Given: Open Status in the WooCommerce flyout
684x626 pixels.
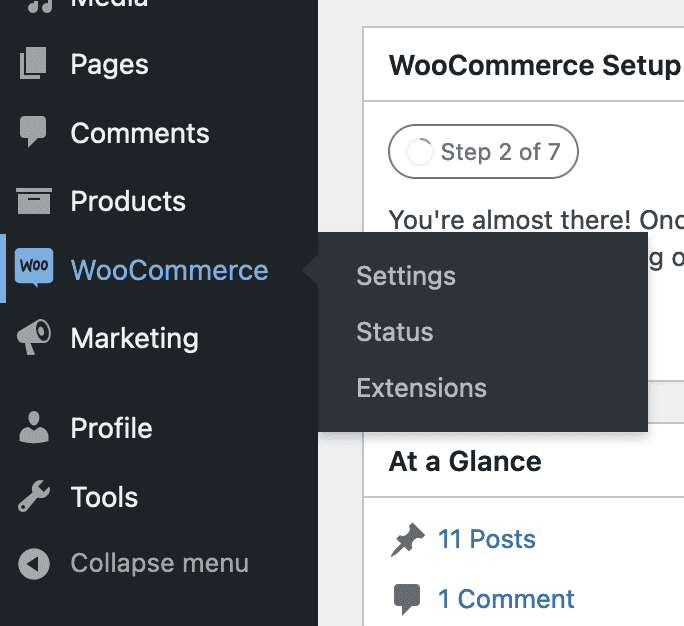Looking at the screenshot, I should 395,332.
